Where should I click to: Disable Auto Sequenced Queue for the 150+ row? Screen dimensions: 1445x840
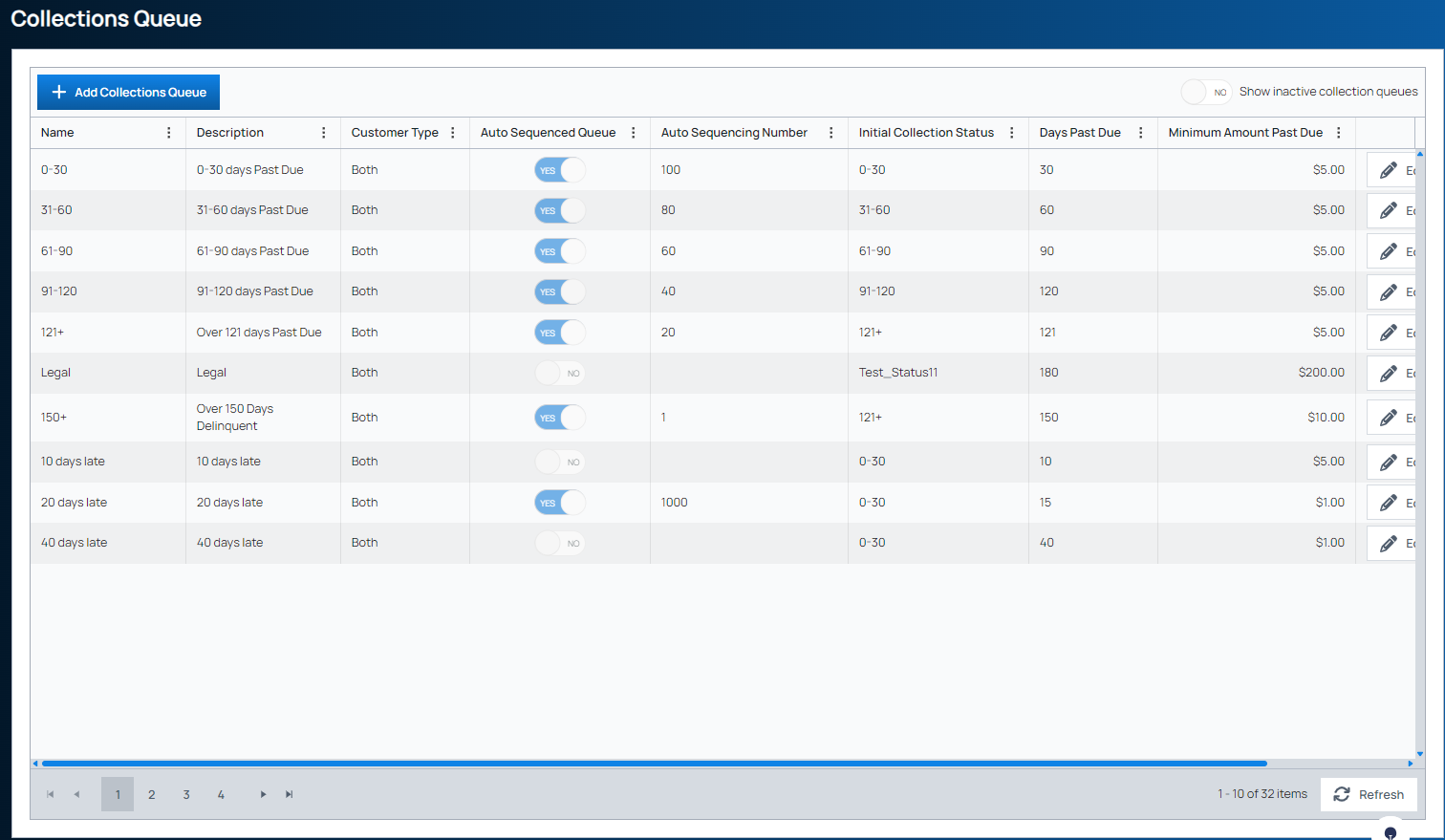coord(560,418)
